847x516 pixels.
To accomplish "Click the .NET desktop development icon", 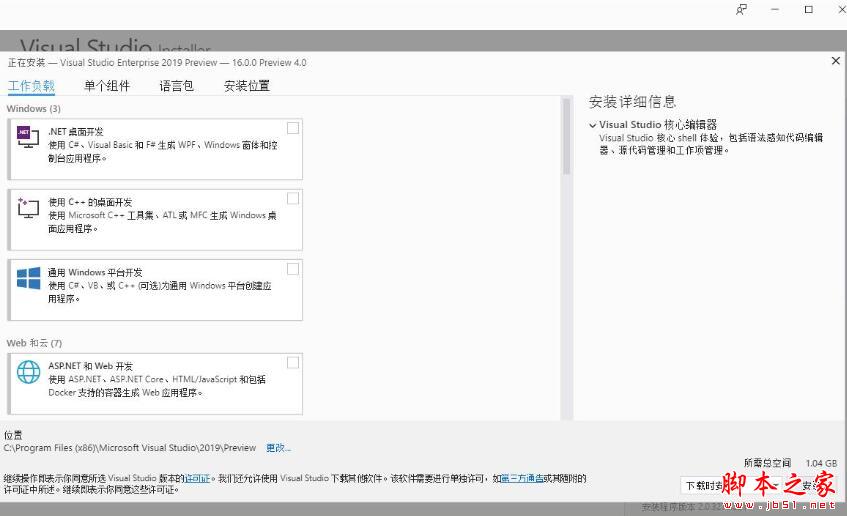I will [28, 137].
